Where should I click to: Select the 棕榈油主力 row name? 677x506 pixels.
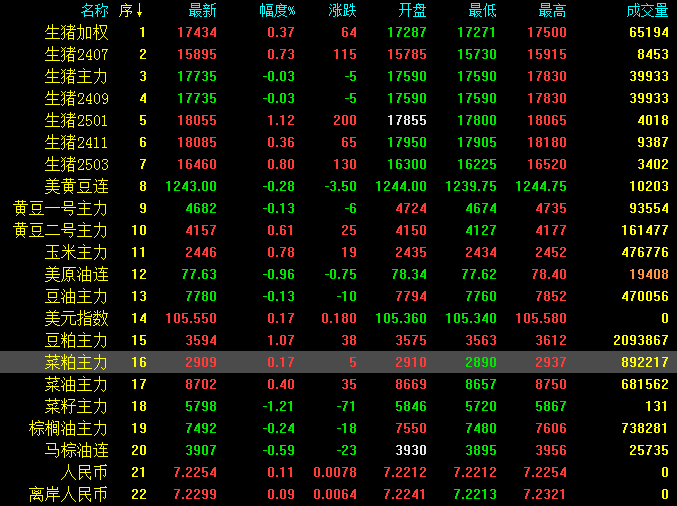tap(69, 428)
